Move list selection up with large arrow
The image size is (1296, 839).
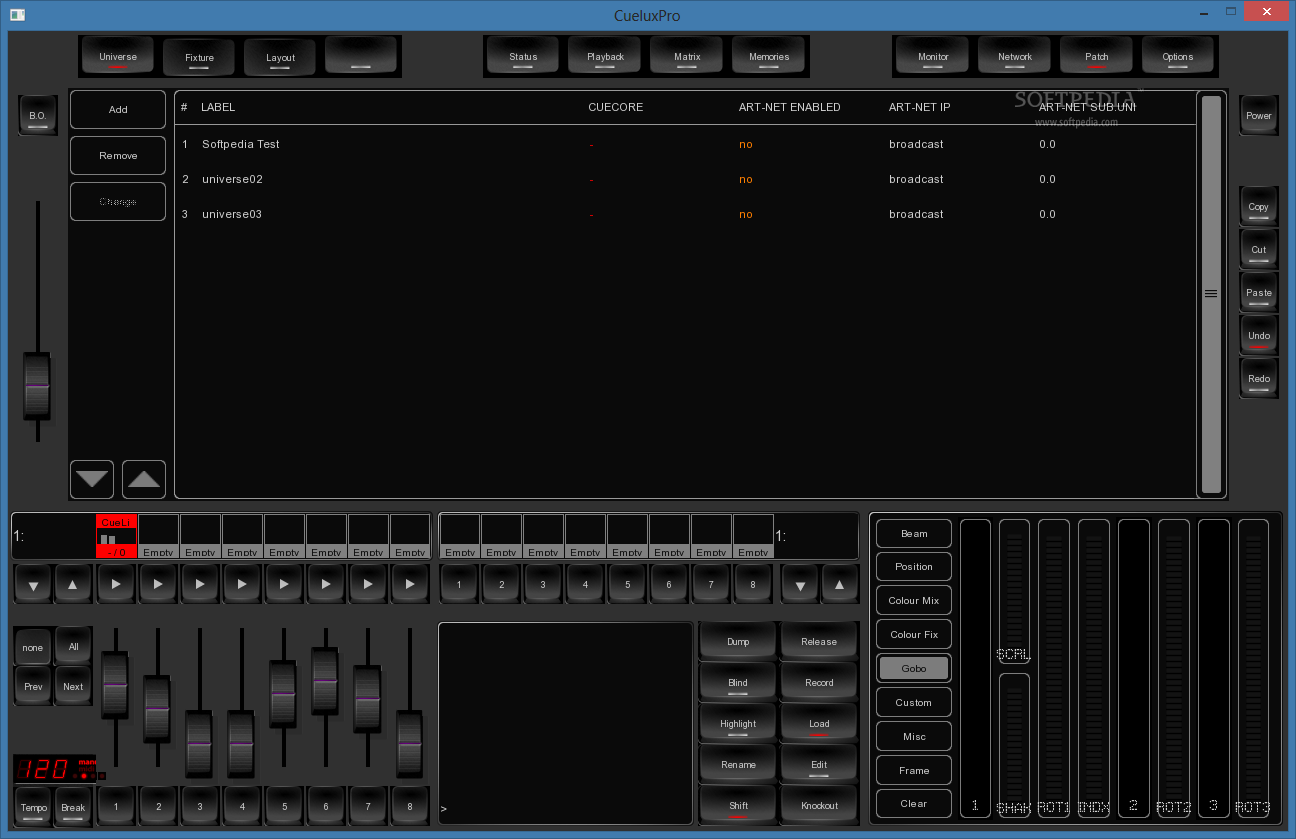tap(144, 479)
